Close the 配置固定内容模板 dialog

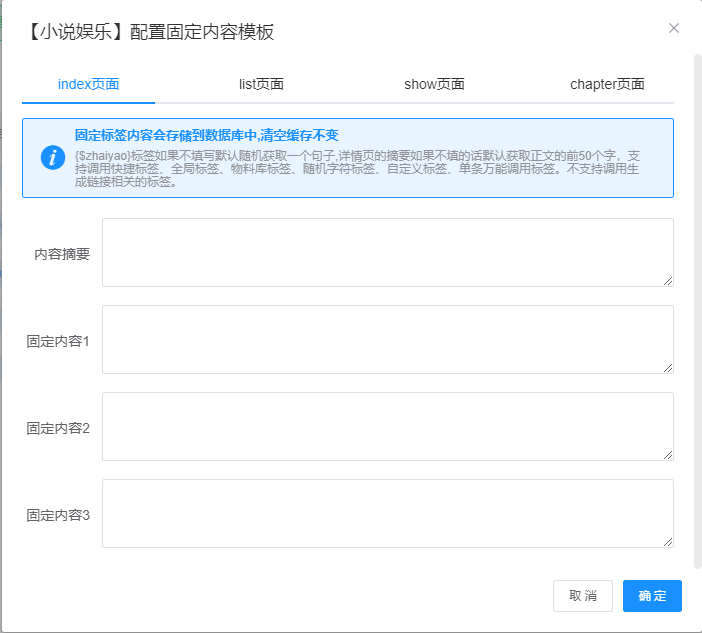coord(673,28)
